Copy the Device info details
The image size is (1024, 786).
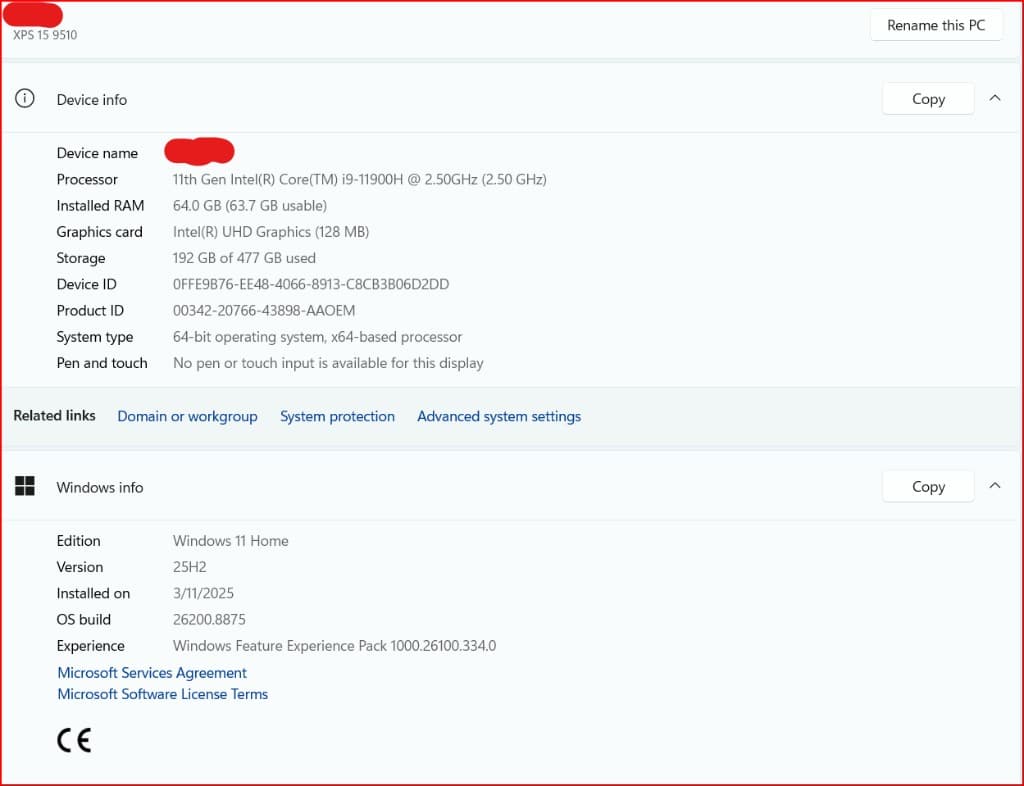point(928,99)
